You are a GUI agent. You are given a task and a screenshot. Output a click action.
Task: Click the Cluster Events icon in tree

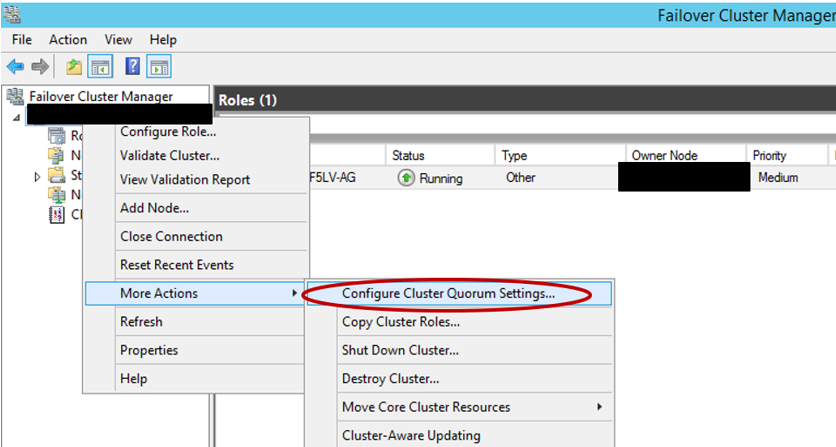tap(57, 214)
